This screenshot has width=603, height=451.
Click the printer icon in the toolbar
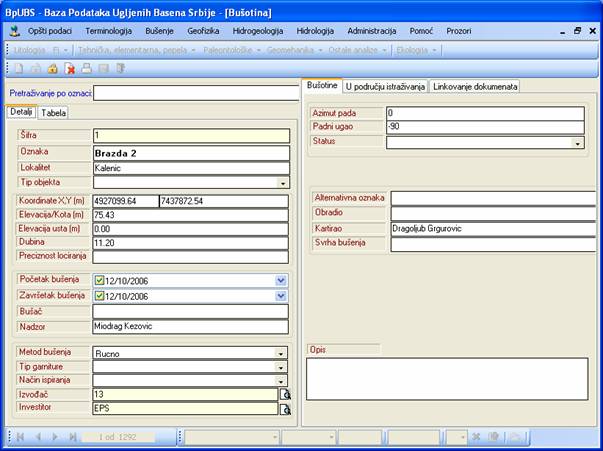(87, 68)
